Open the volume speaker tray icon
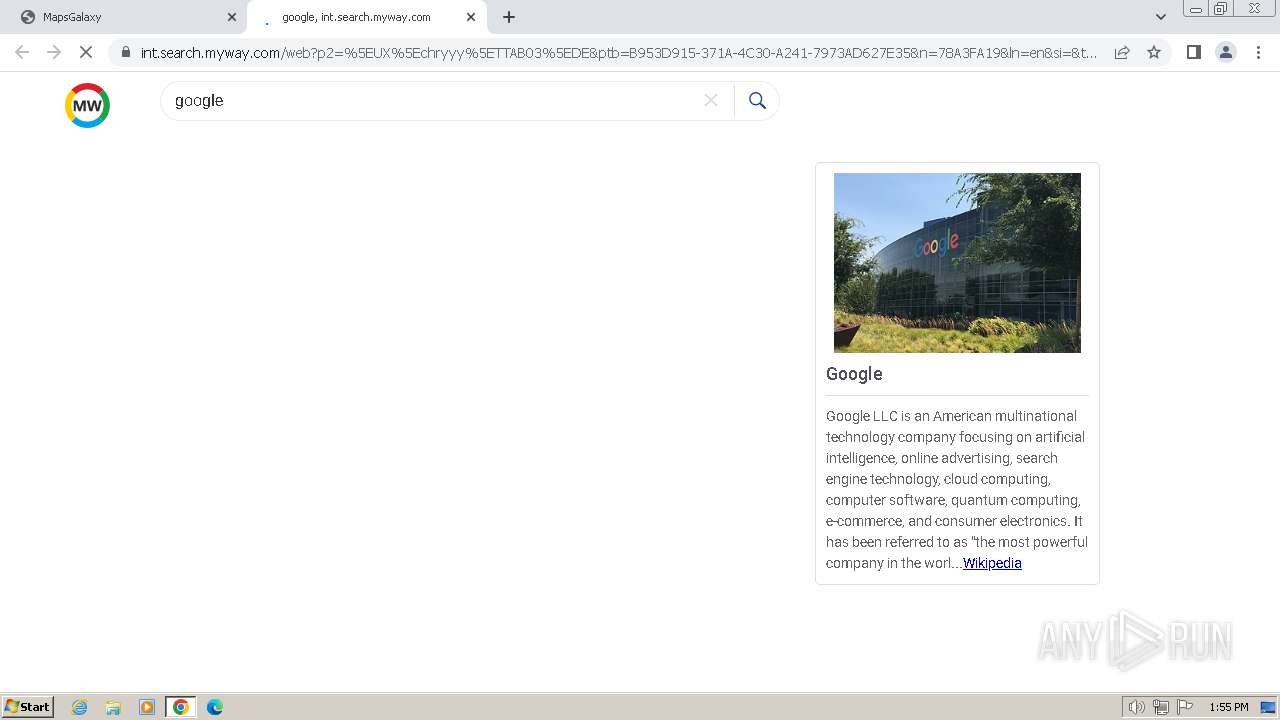The image size is (1280, 720). coord(1136,707)
